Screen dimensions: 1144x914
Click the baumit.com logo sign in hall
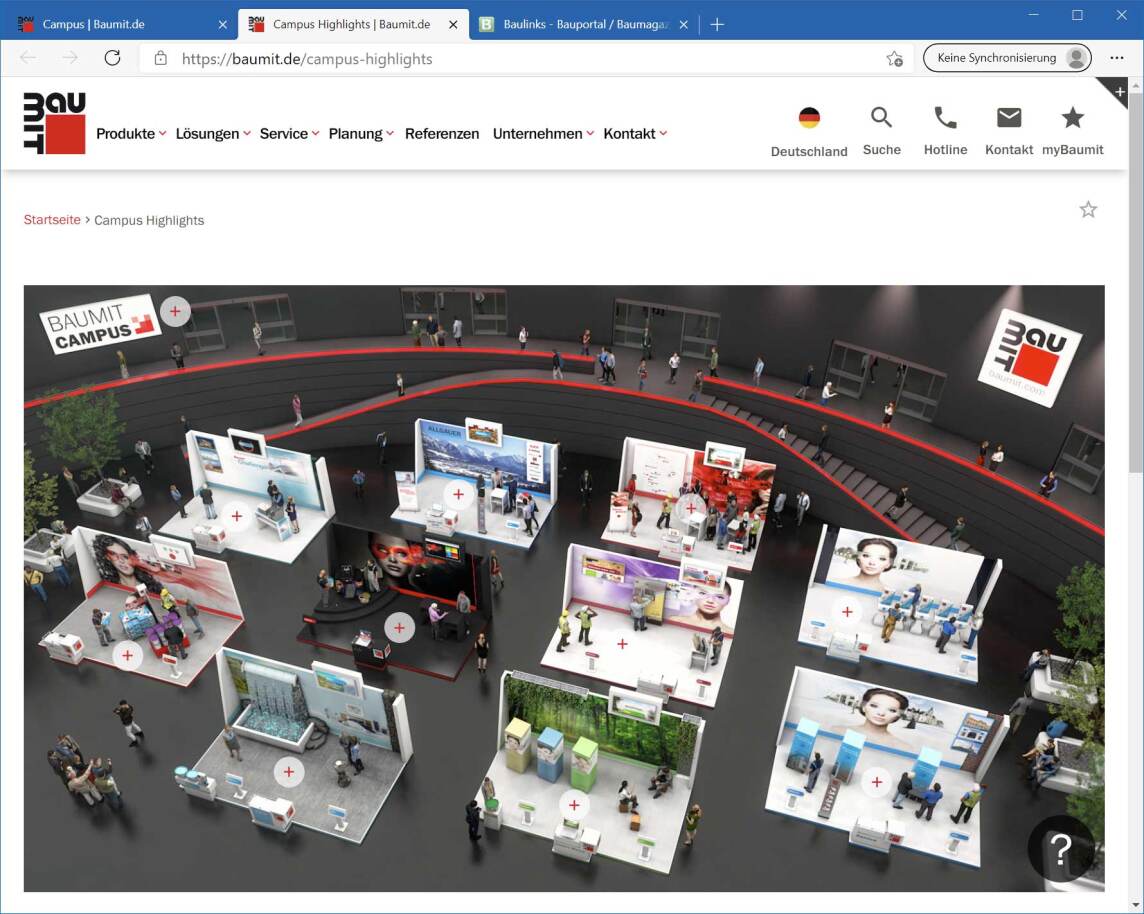pos(1029,358)
